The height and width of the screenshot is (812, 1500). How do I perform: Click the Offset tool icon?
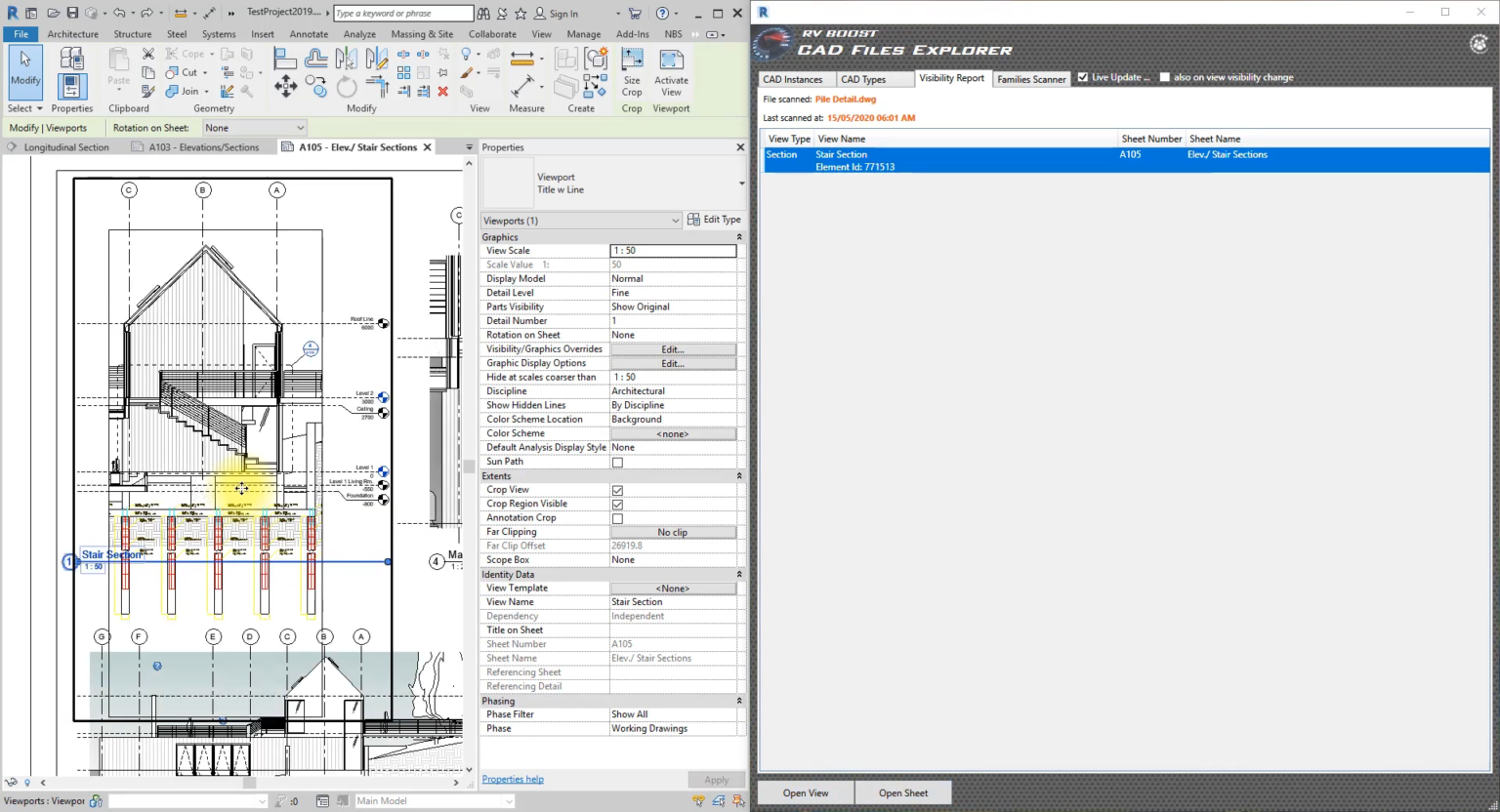[315, 59]
